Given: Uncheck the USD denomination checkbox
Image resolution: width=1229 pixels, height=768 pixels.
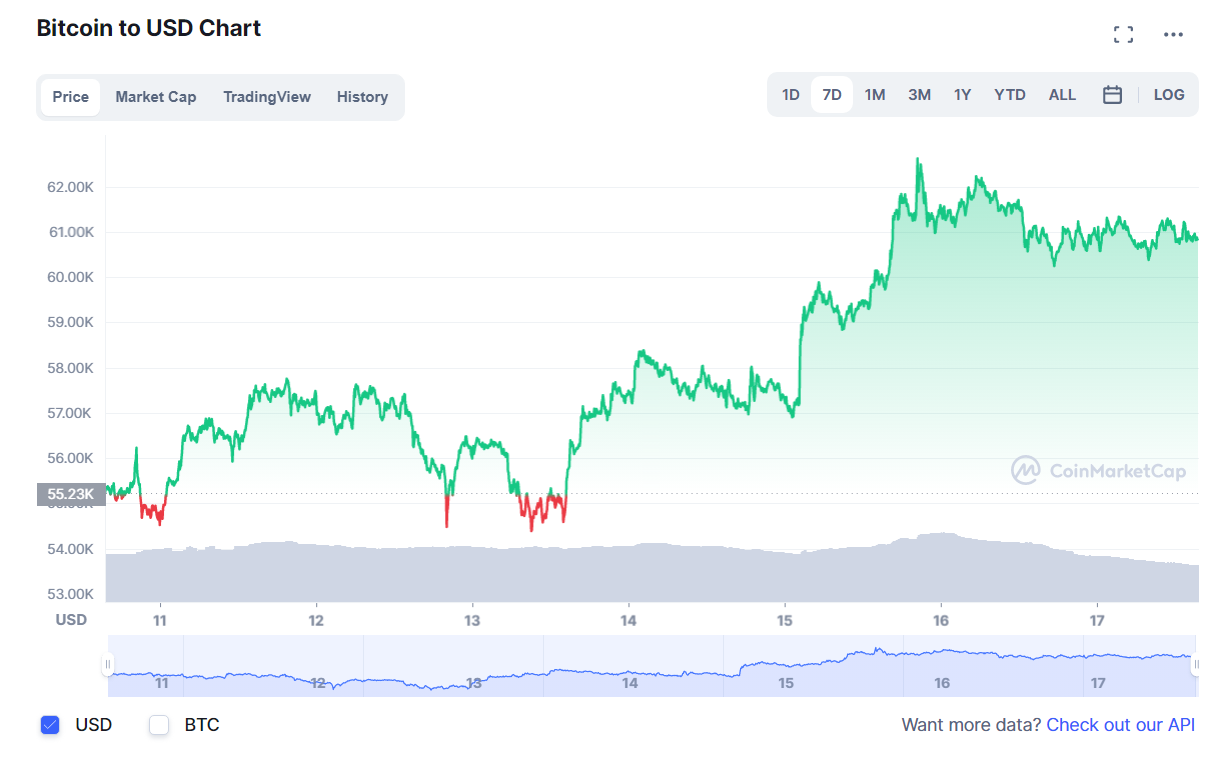Looking at the screenshot, I should click(x=50, y=725).
